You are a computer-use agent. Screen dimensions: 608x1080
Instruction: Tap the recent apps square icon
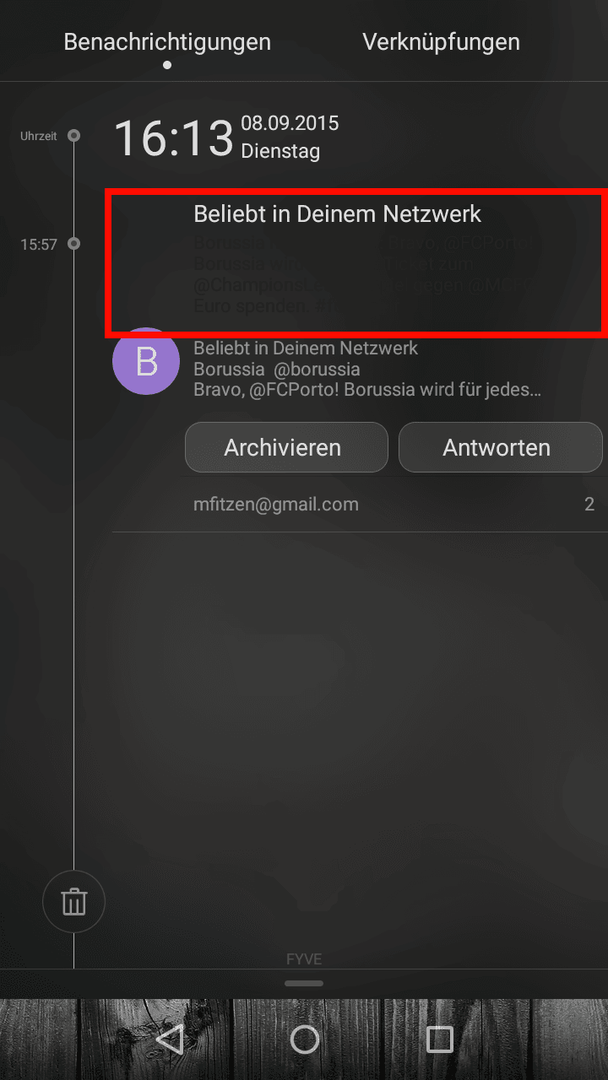(439, 1039)
